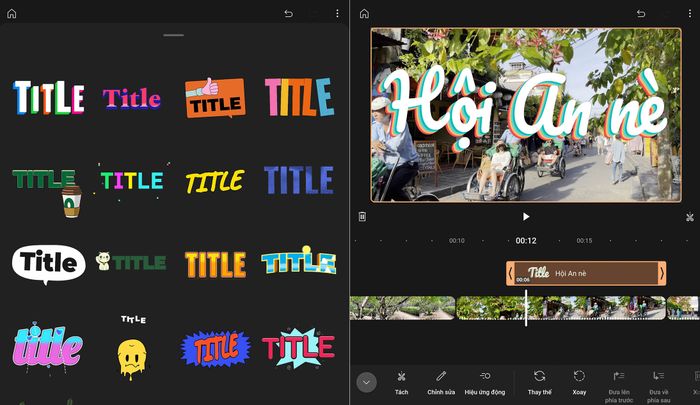Collapse the bottom toolbar with the down chevron
Viewport: 700px width, 405px height.
(367, 382)
